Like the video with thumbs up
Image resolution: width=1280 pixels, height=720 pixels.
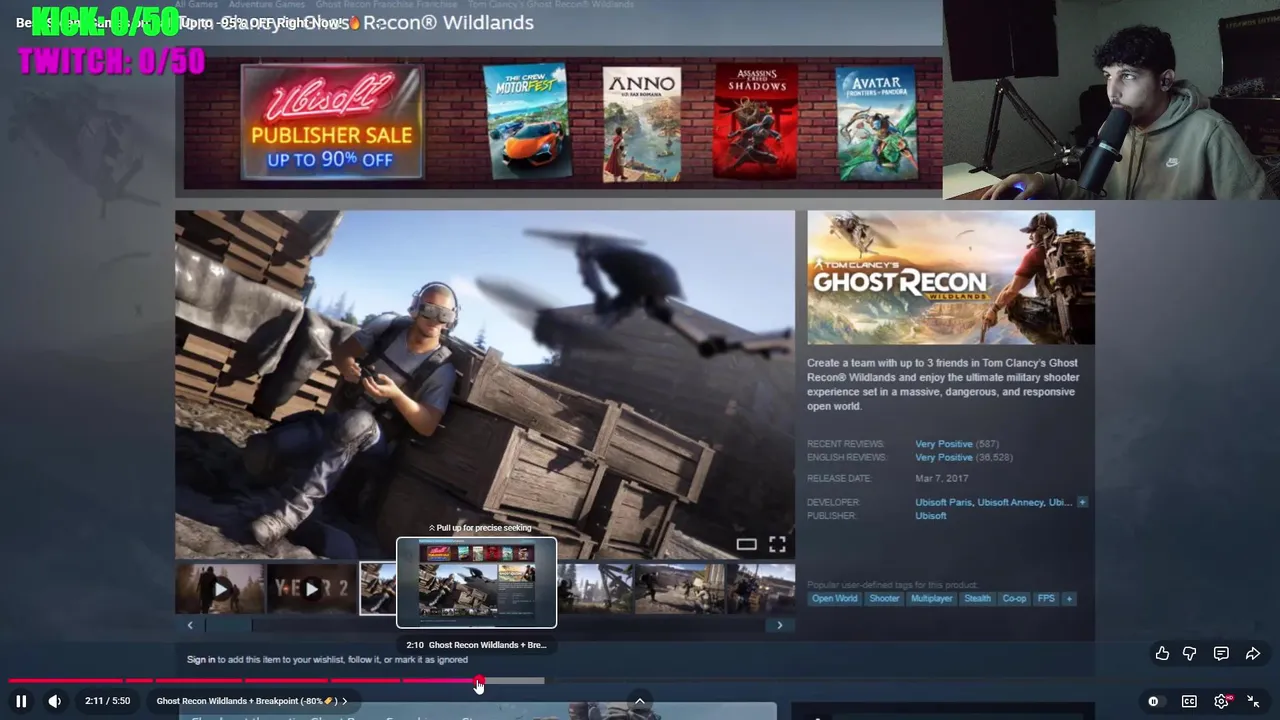(x=1162, y=653)
